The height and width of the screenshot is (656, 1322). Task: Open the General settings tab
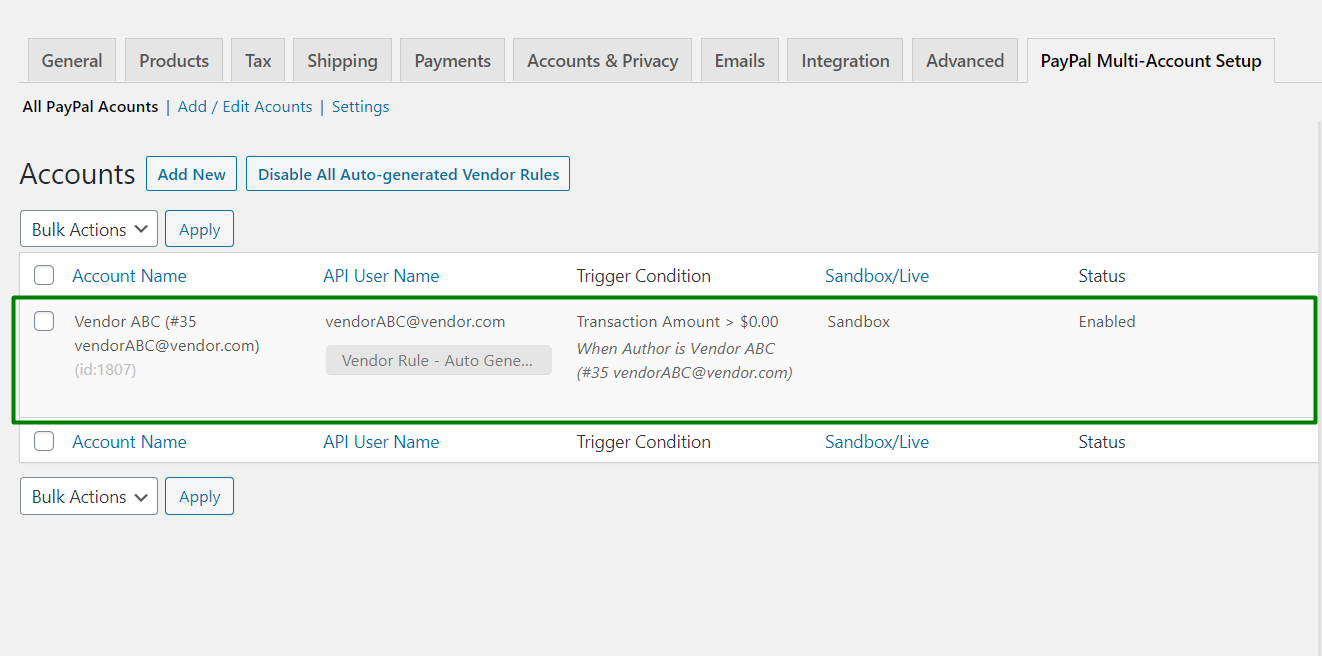click(x=72, y=61)
